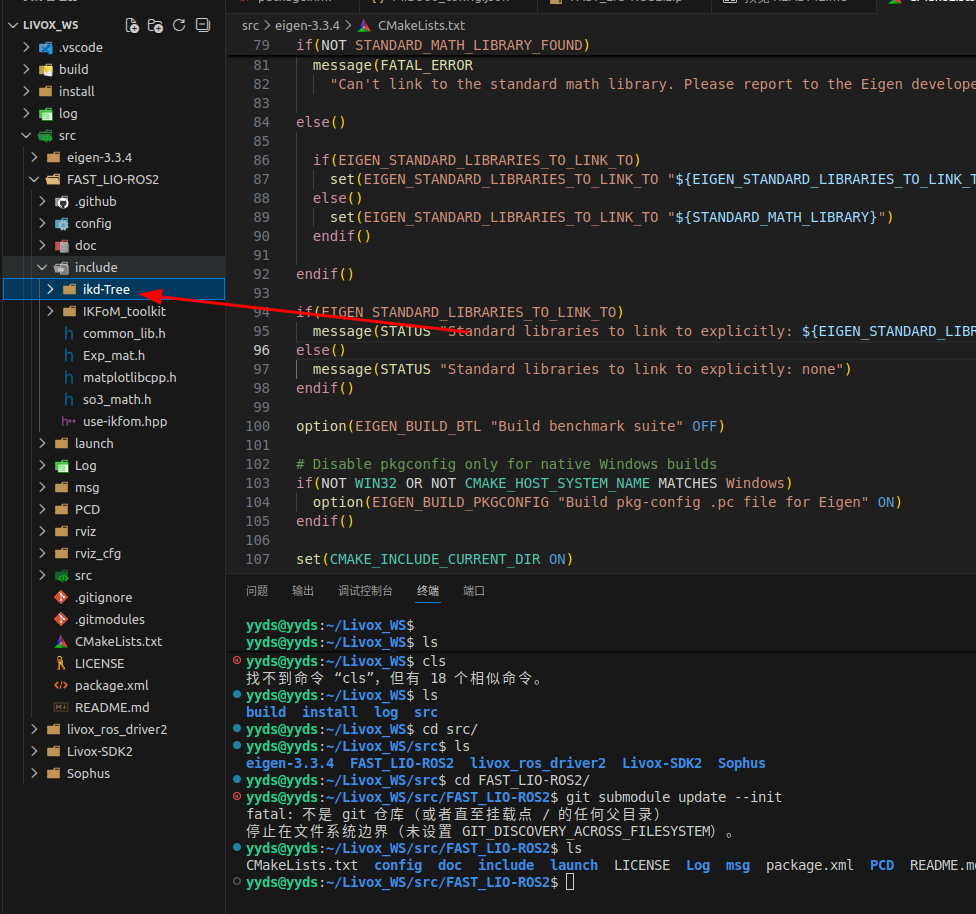Viewport: 976px width, 914px height.
Task: Click the Livox-SDK2 folder icon
Action: (x=54, y=751)
